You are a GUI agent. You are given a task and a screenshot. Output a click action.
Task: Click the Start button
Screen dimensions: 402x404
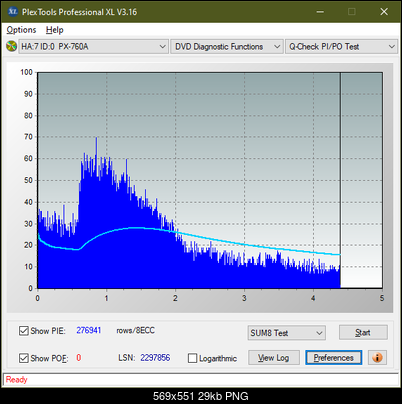[x=363, y=332]
